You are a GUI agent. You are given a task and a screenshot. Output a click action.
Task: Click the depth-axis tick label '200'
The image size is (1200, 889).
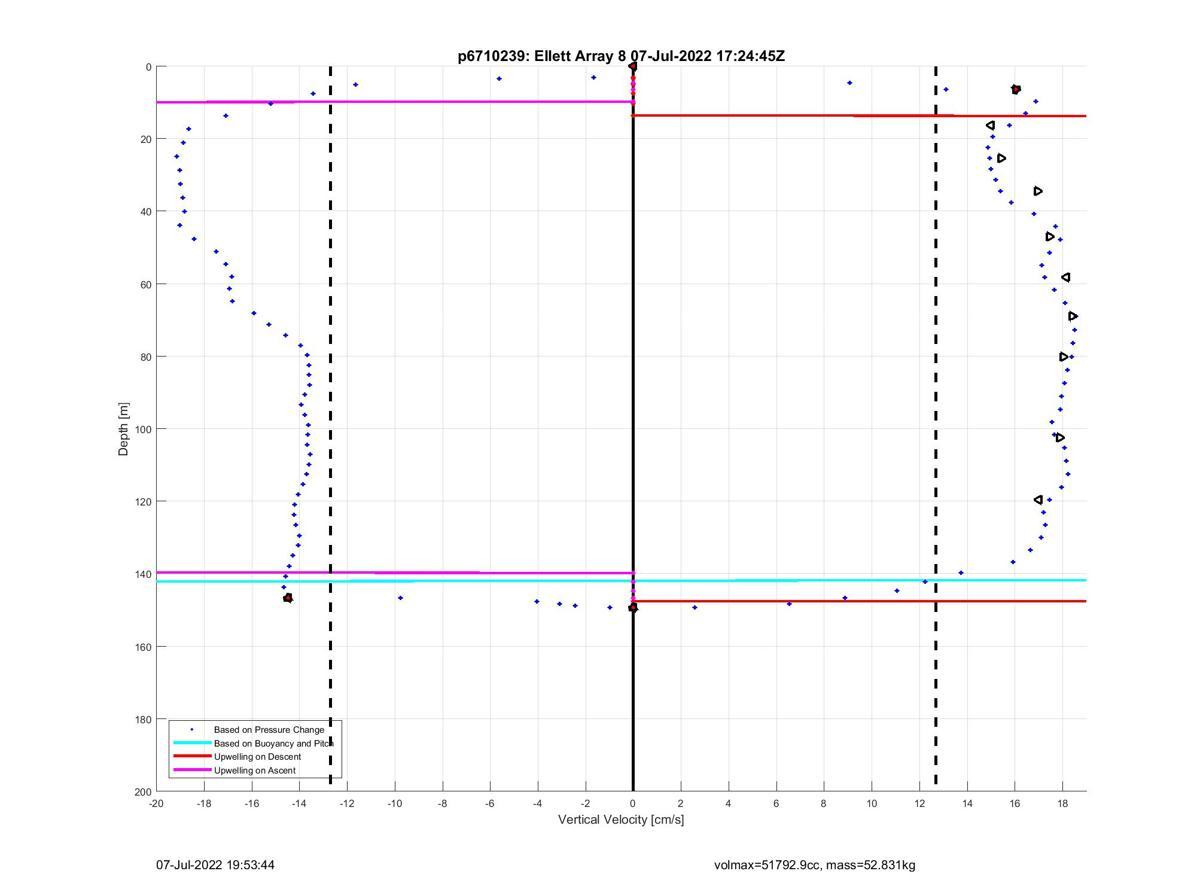143,791
